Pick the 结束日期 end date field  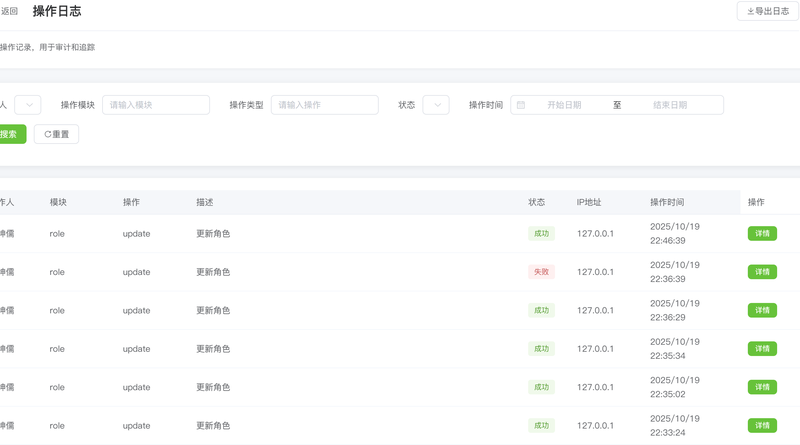click(670, 105)
